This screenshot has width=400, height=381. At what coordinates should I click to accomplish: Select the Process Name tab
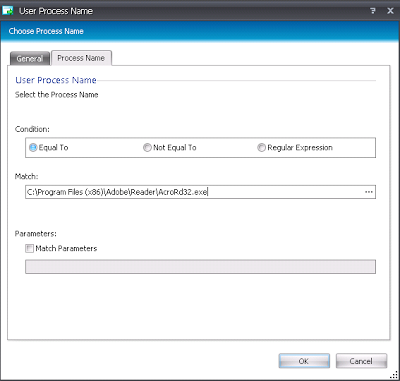coord(81,58)
